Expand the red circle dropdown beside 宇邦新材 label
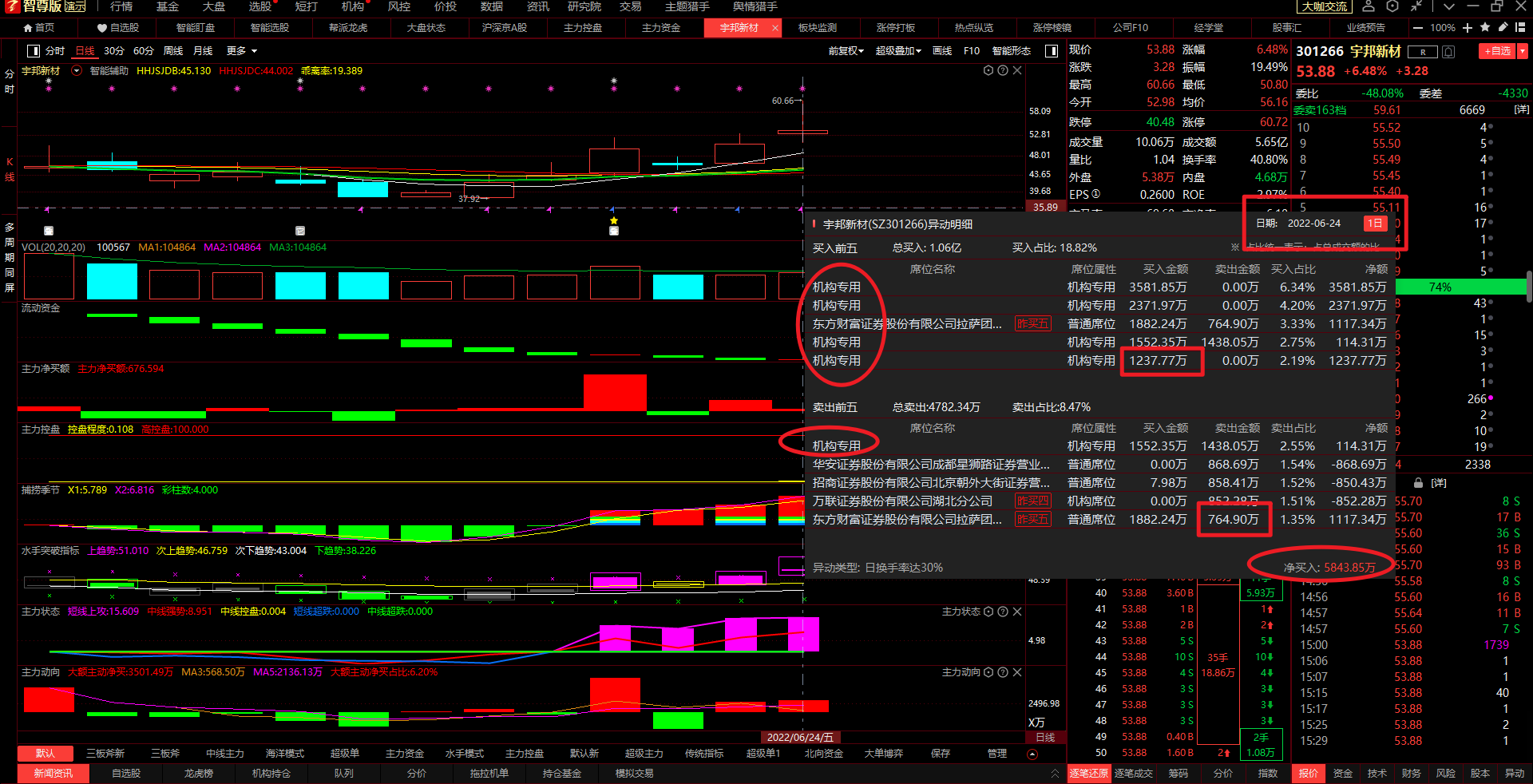 point(77,70)
